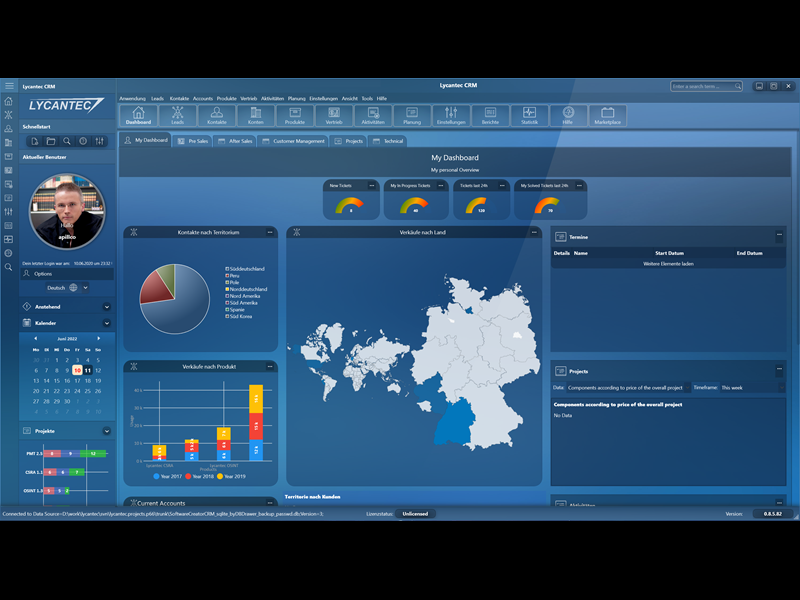This screenshot has width=800, height=600.
Task: Collapse the Kalender section
Action: click(107, 323)
